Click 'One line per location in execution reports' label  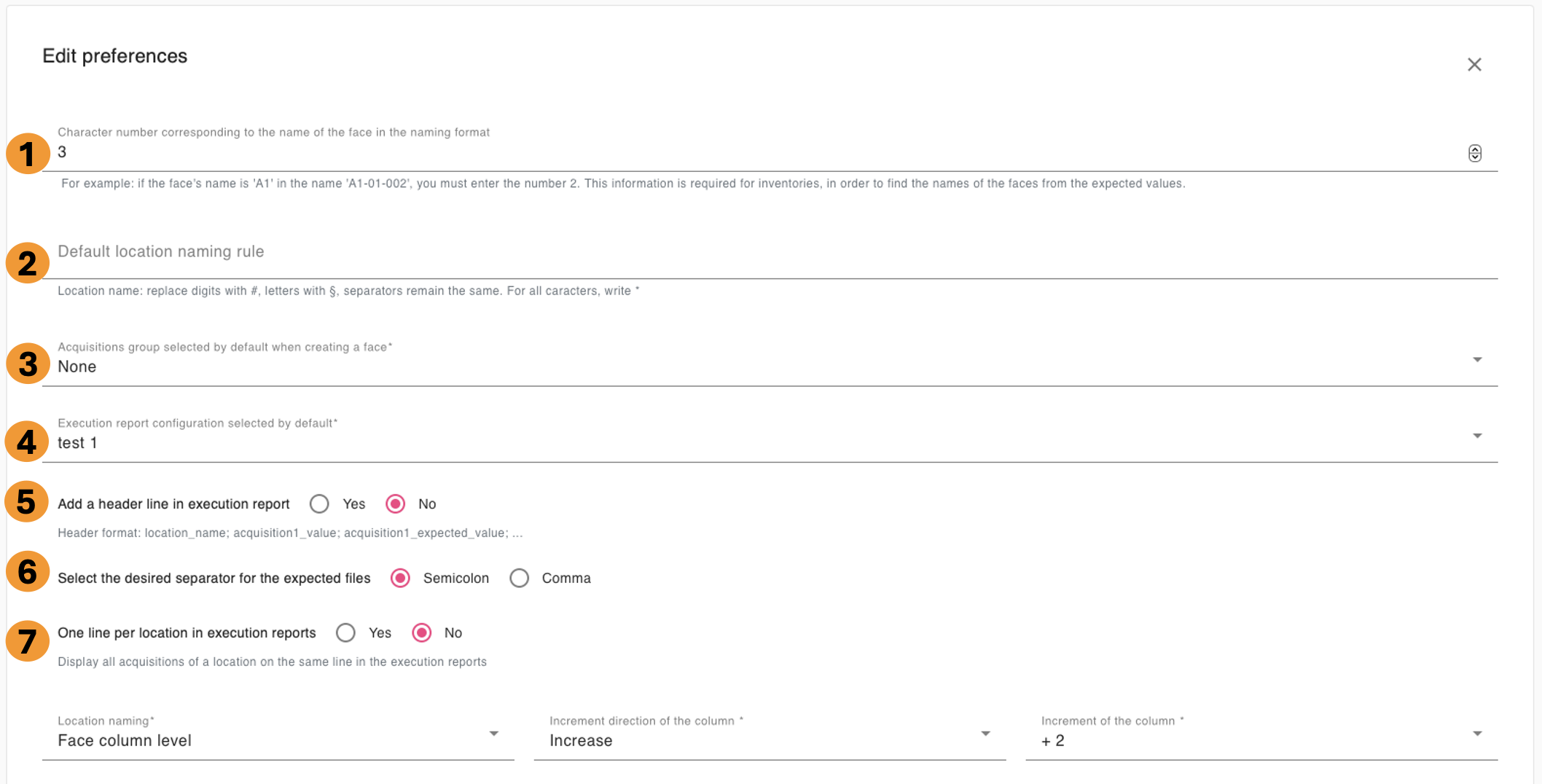pyautogui.click(x=187, y=633)
